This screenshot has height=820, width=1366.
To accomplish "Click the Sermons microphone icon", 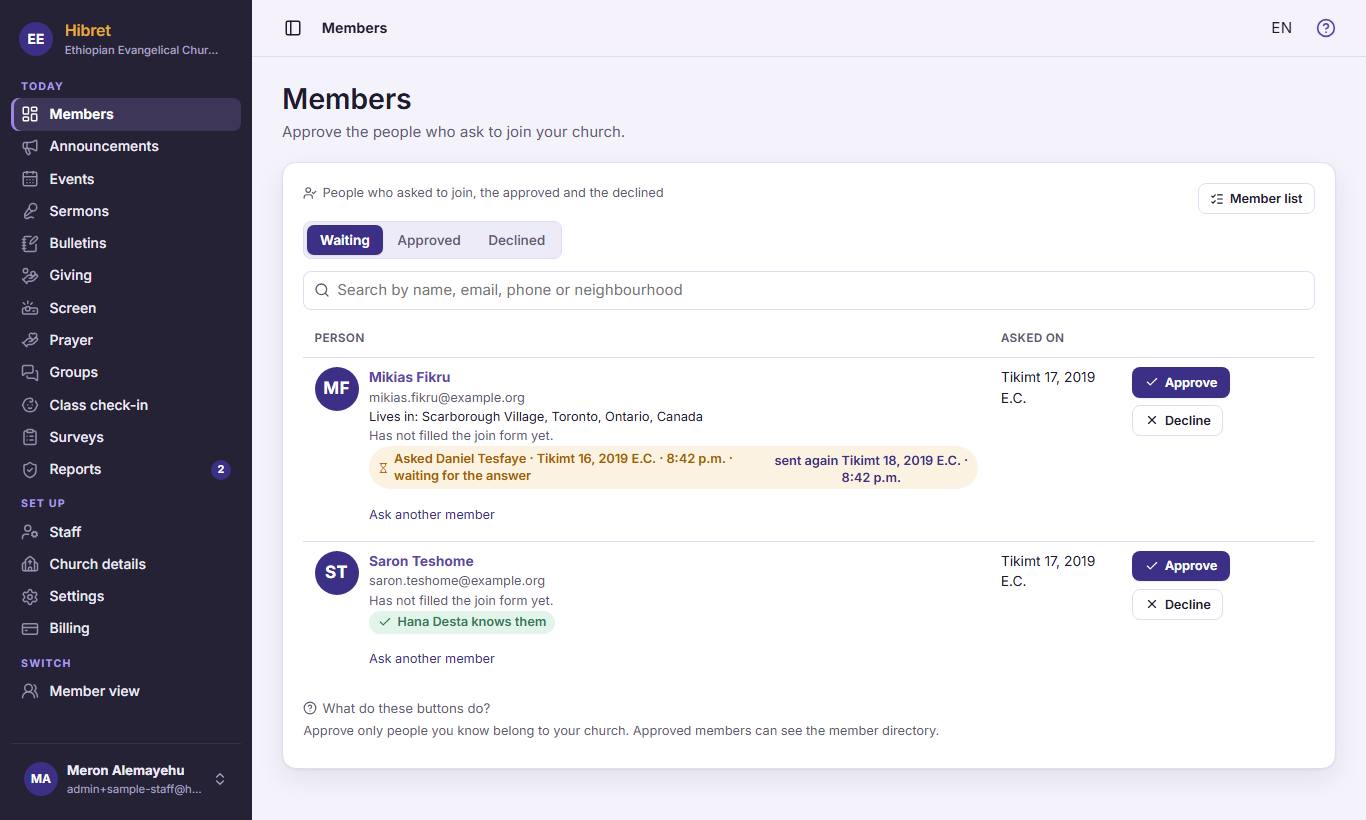I will [x=30, y=211].
